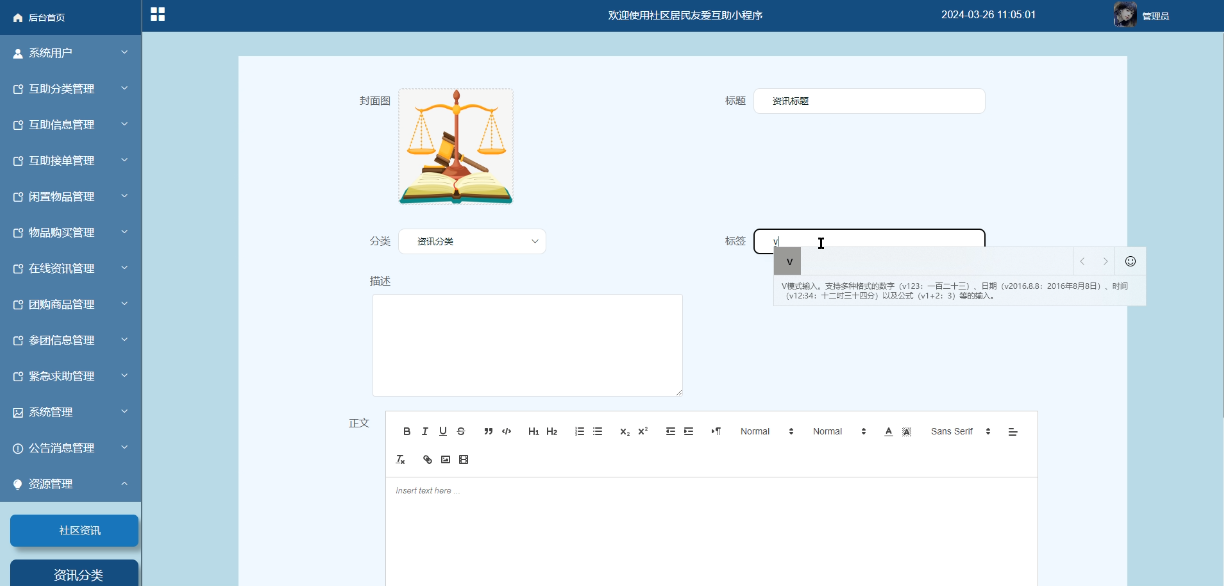Collapse the 资源管理 menu
Screen dimensions: 1224x586
[71, 484]
